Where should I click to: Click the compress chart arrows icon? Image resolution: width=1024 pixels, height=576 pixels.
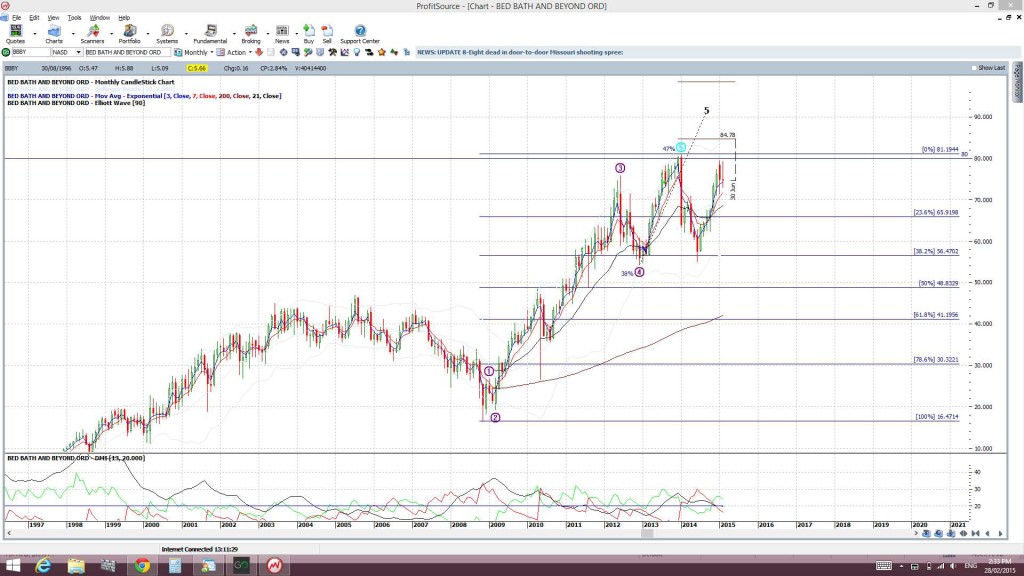tap(976, 534)
